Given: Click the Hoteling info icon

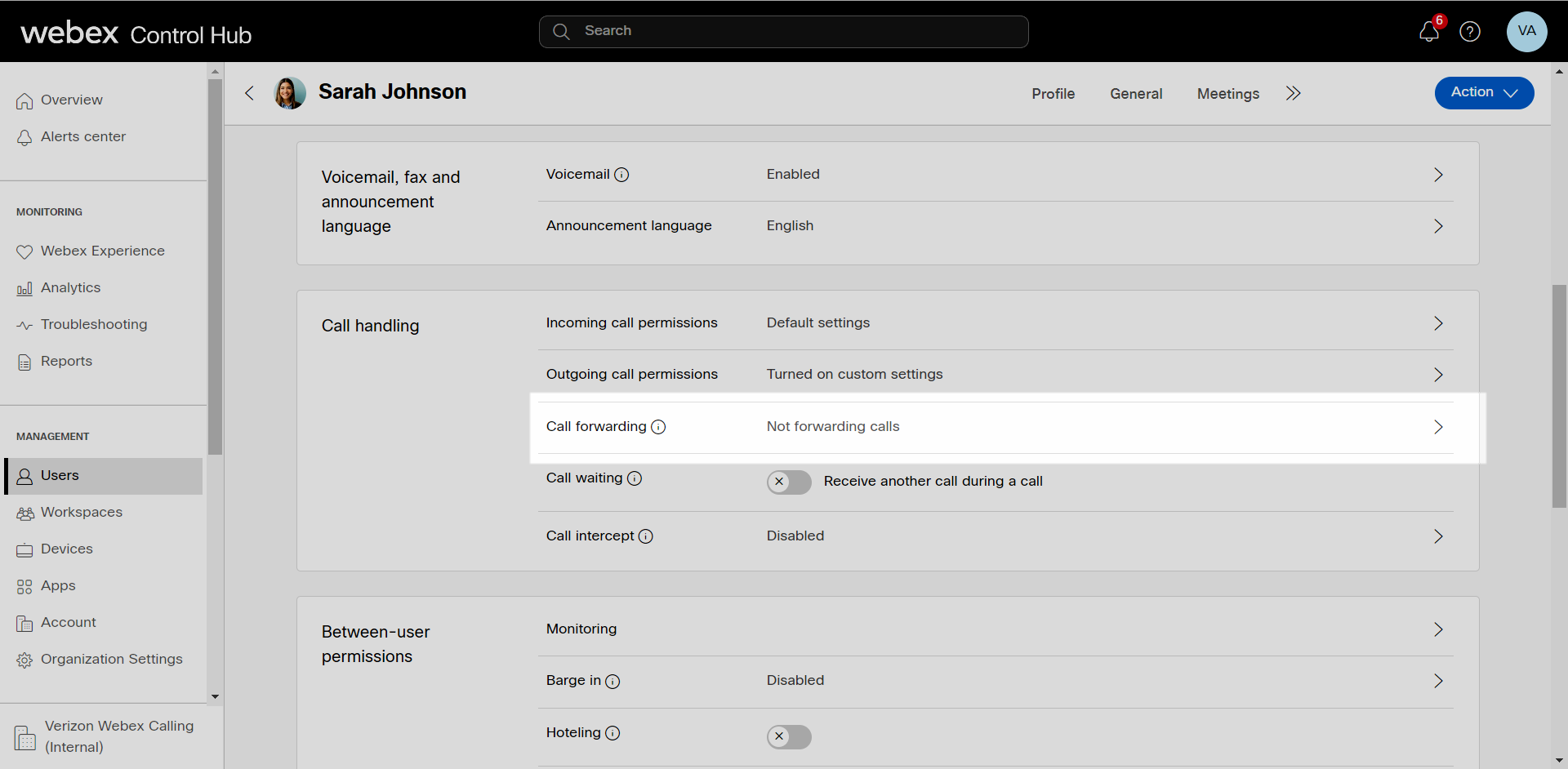Looking at the screenshot, I should [612, 733].
